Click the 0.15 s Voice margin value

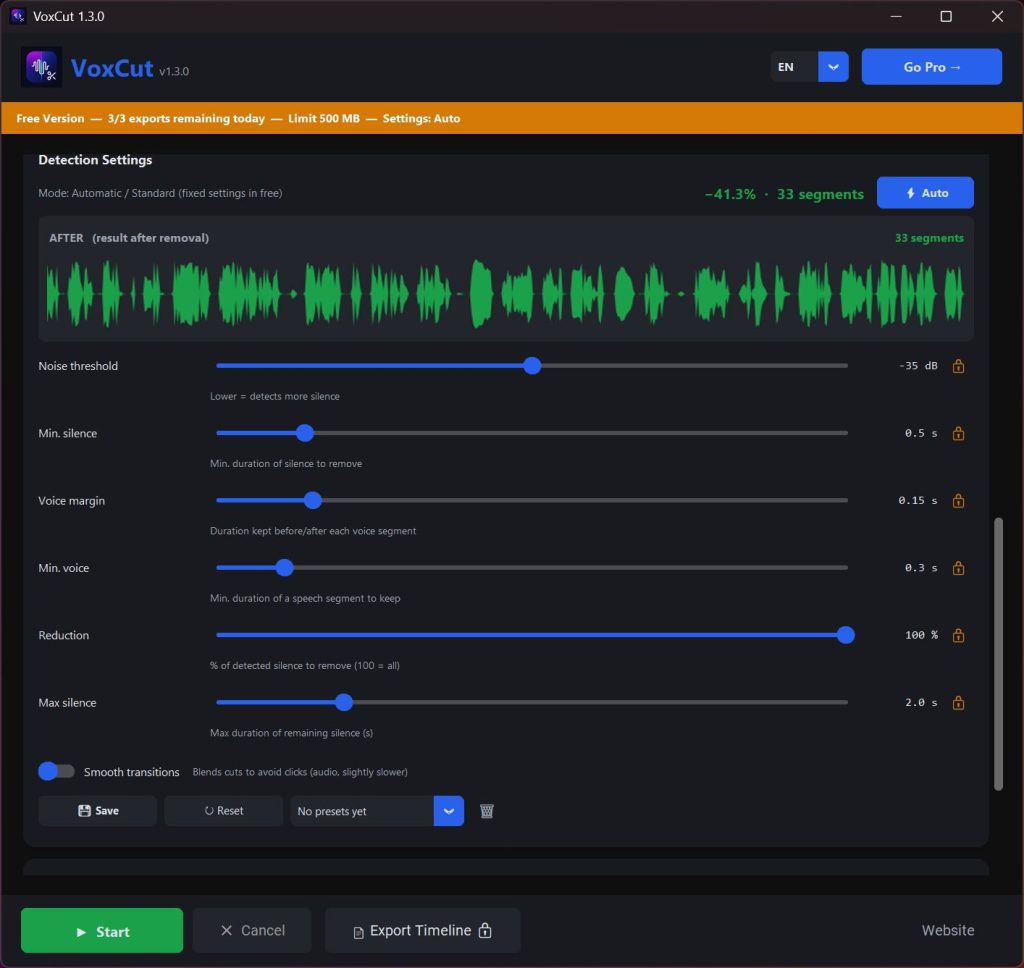pos(918,500)
